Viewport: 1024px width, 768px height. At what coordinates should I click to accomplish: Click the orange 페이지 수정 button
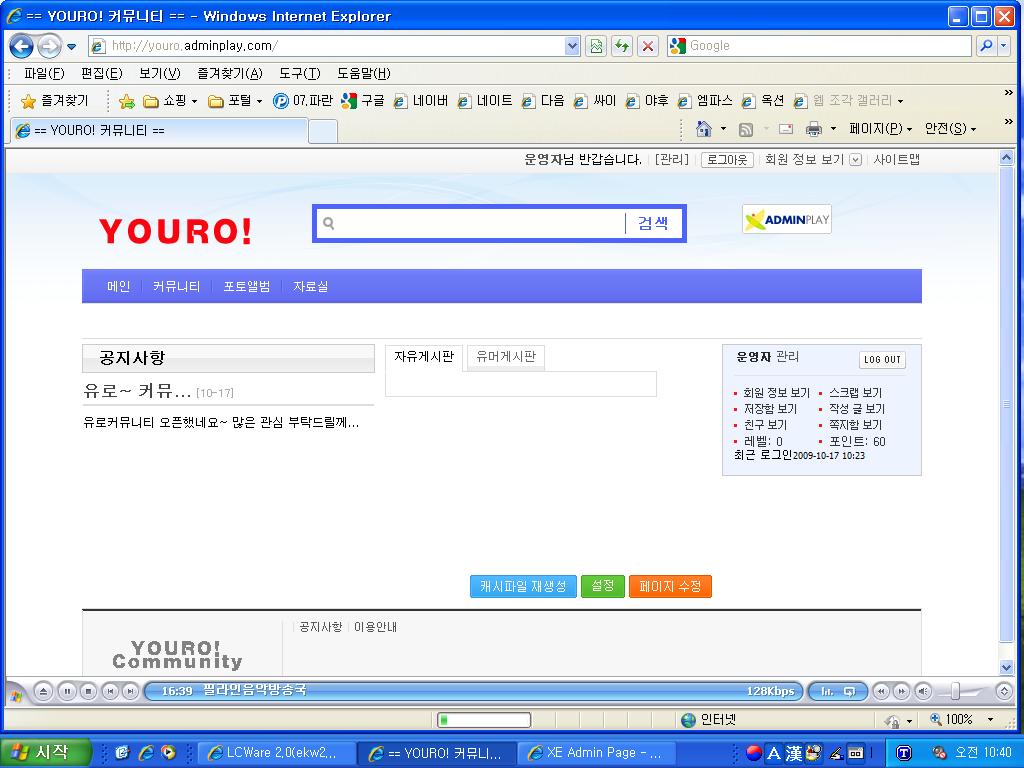pos(671,587)
